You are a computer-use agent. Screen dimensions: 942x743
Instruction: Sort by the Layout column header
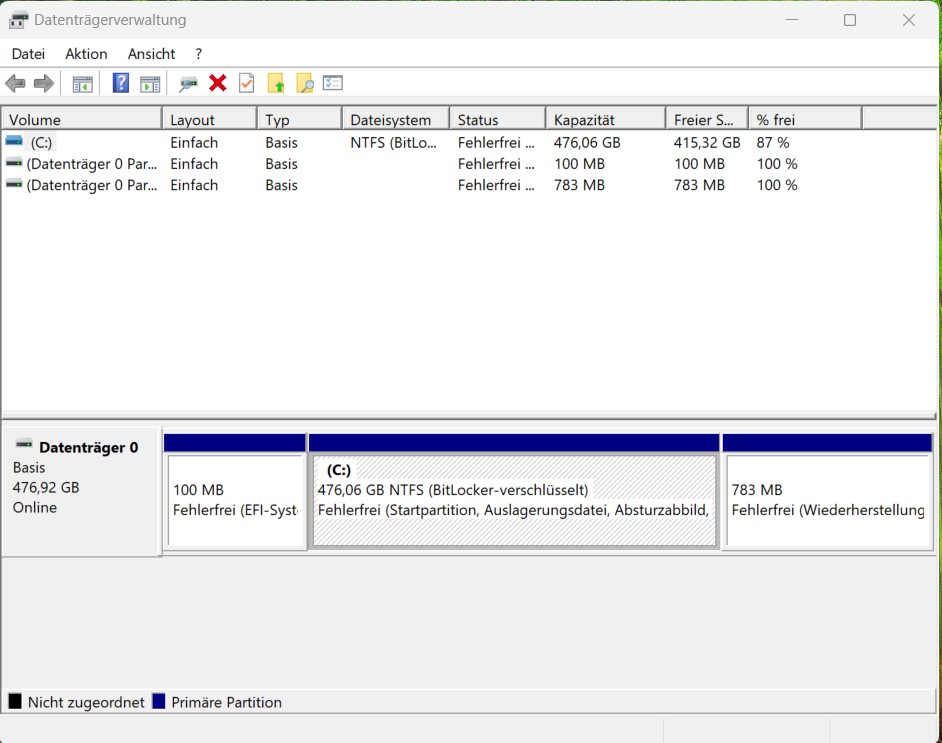pyautogui.click(x=210, y=120)
